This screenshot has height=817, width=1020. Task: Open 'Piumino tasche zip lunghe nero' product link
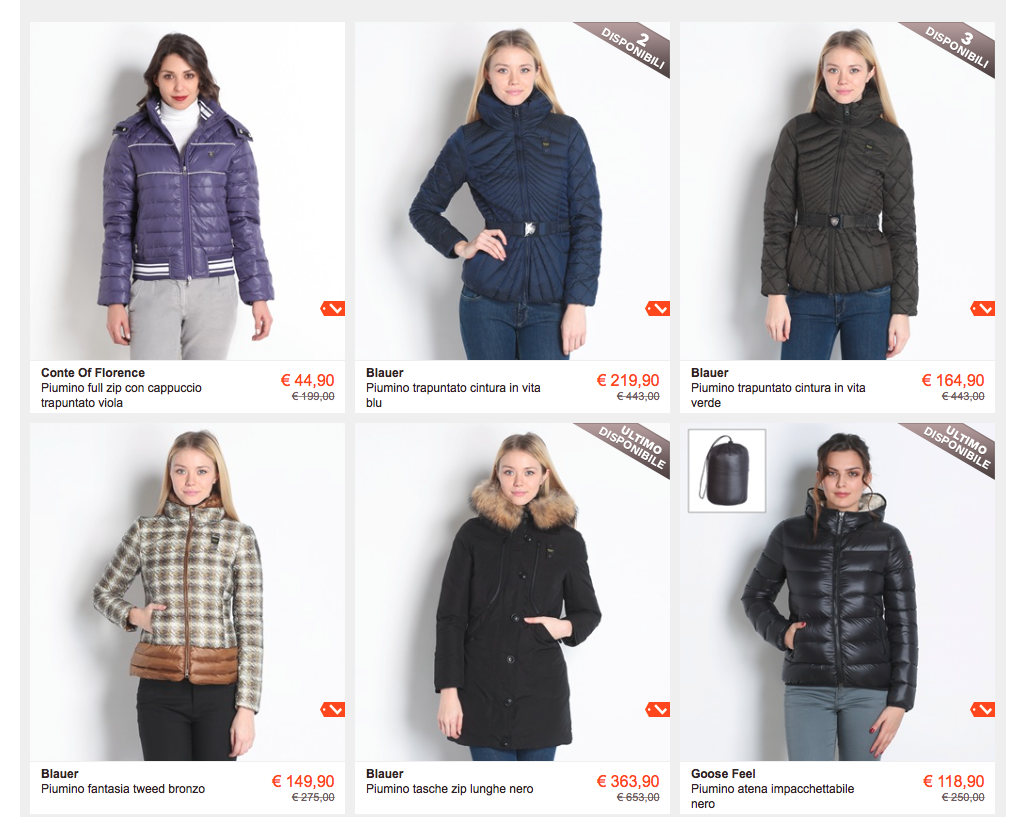[x=450, y=789]
